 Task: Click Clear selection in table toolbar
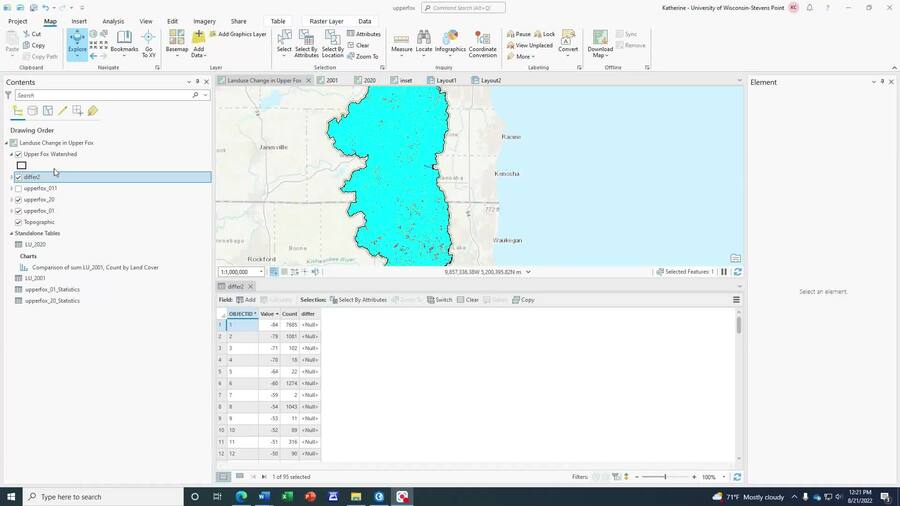point(468,300)
